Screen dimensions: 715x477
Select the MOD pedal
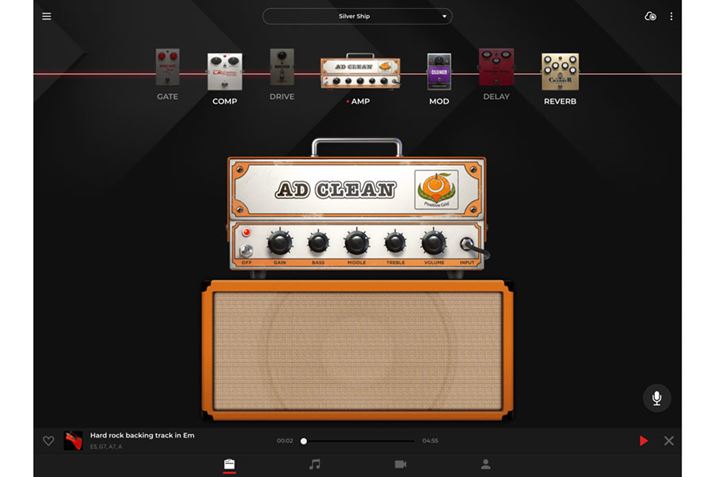[439, 72]
